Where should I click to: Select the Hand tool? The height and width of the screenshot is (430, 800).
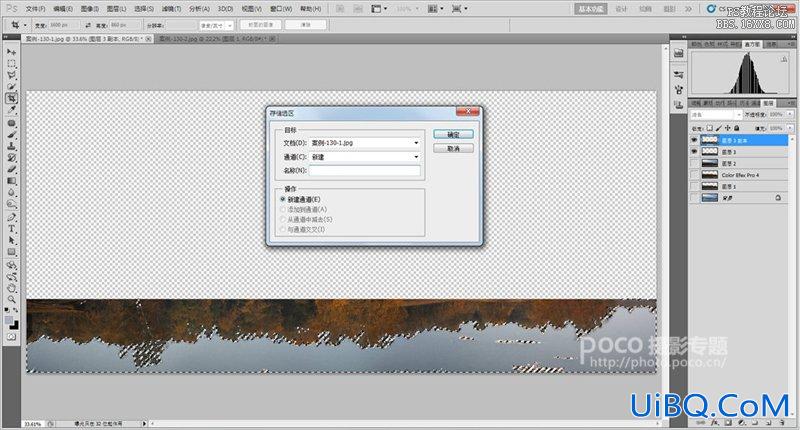pyautogui.click(x=11, y=288)
